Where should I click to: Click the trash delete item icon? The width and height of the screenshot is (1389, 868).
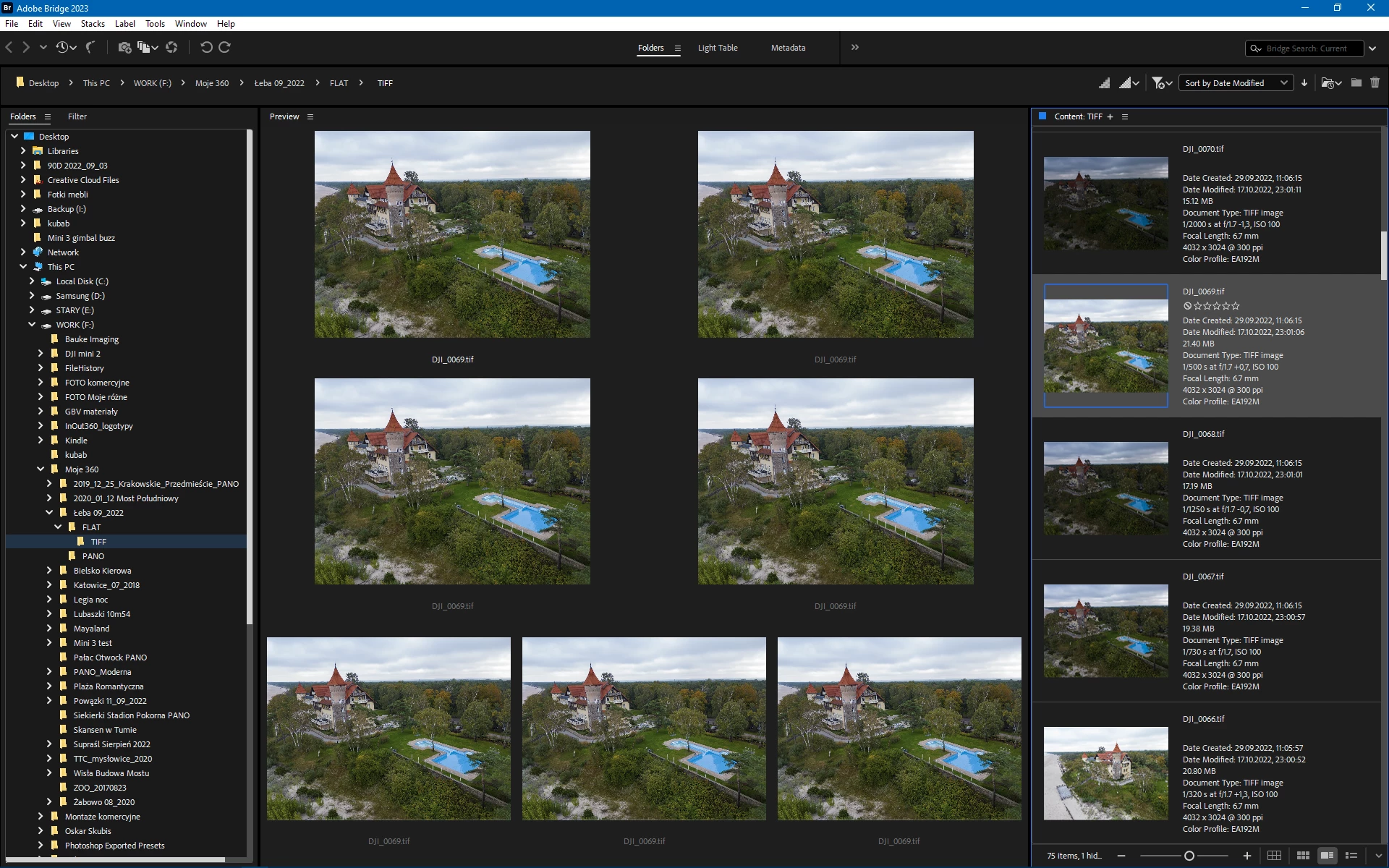pyautogui.click(x=1375, y=83)
